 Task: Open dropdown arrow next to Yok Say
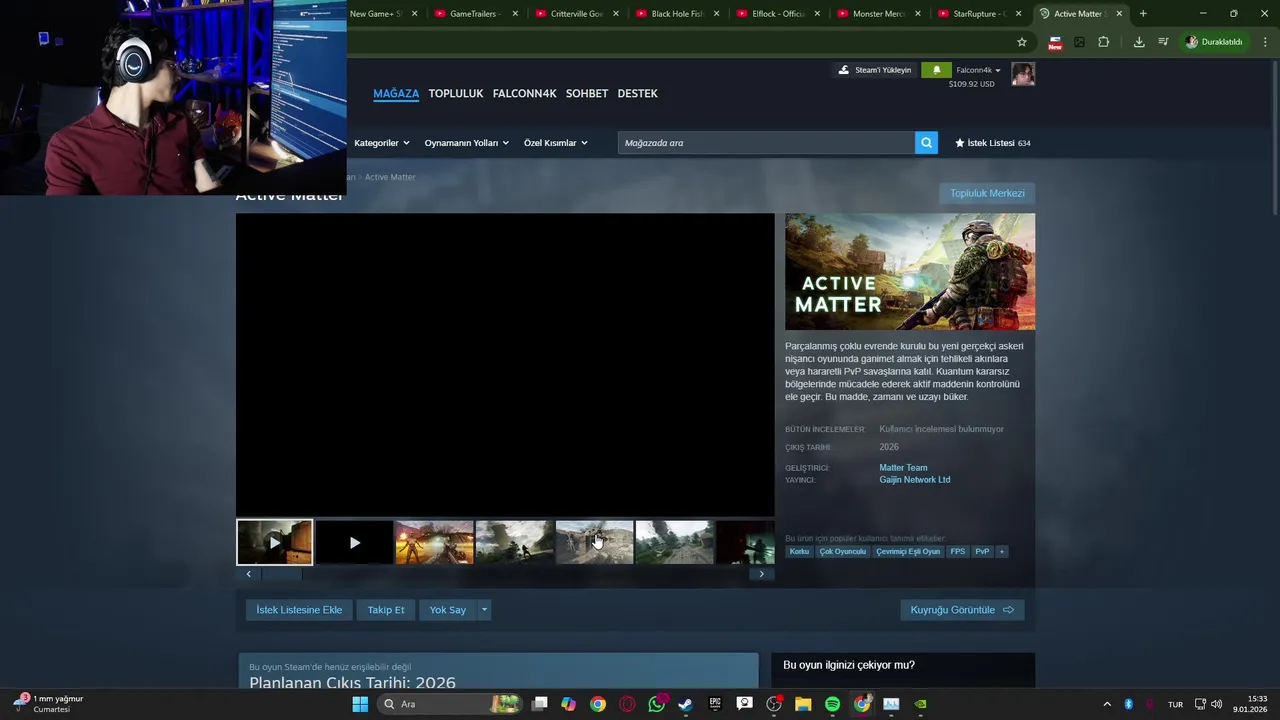point(484,610)
